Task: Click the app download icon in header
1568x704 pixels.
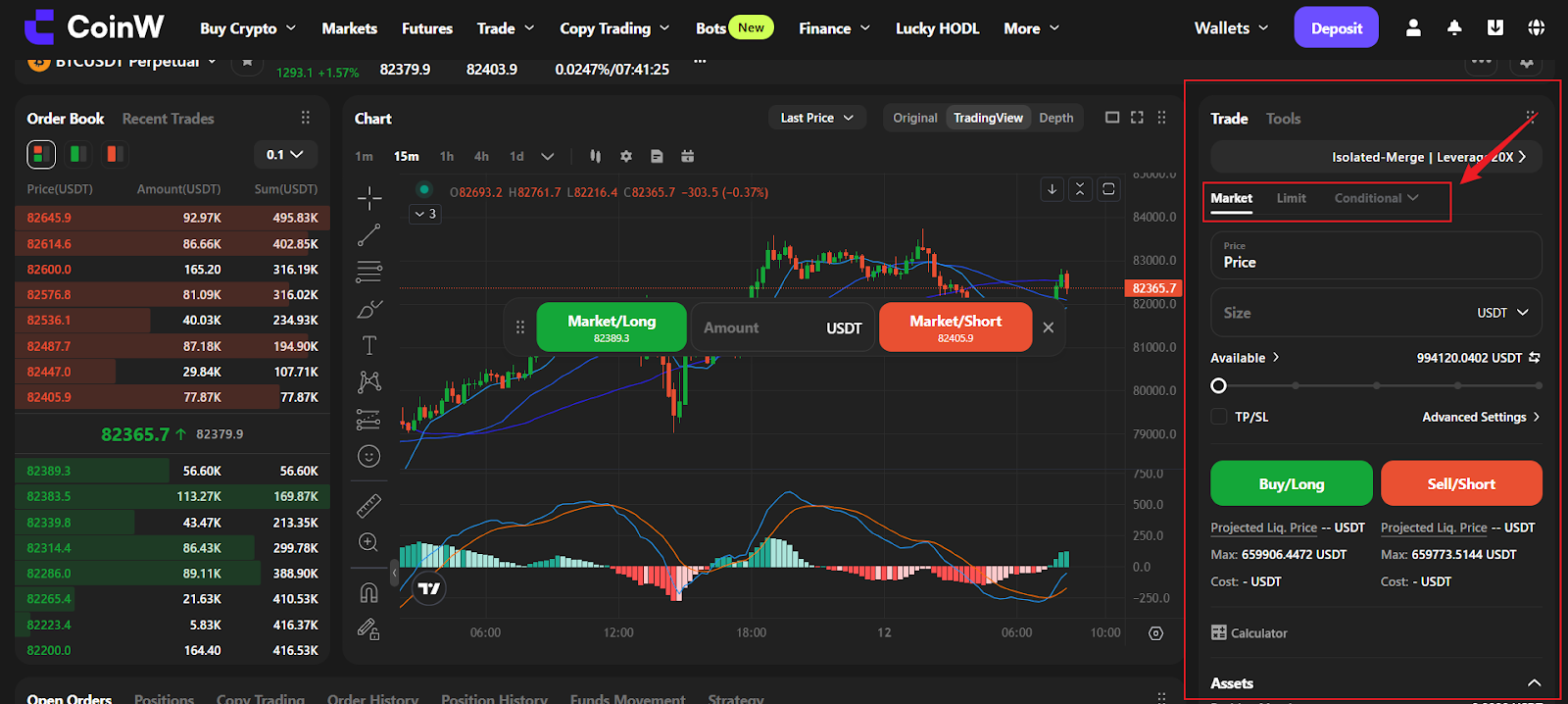Action: pos(1495,28)
